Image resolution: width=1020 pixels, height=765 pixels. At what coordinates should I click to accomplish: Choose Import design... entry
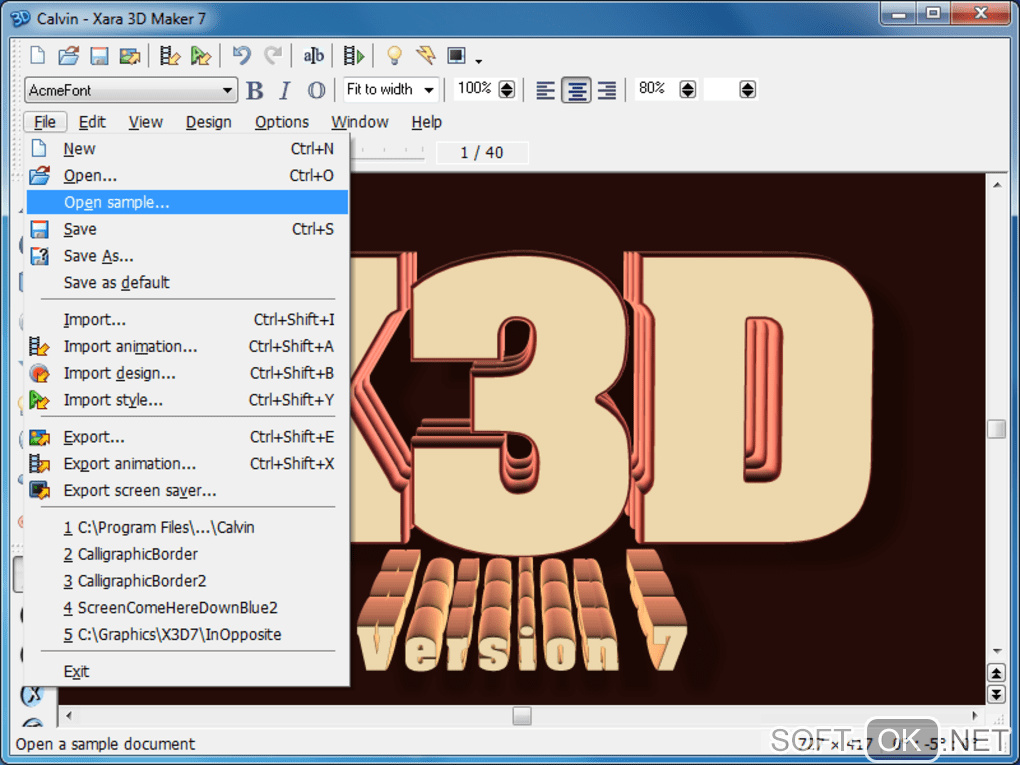click(x=187, y=373)
